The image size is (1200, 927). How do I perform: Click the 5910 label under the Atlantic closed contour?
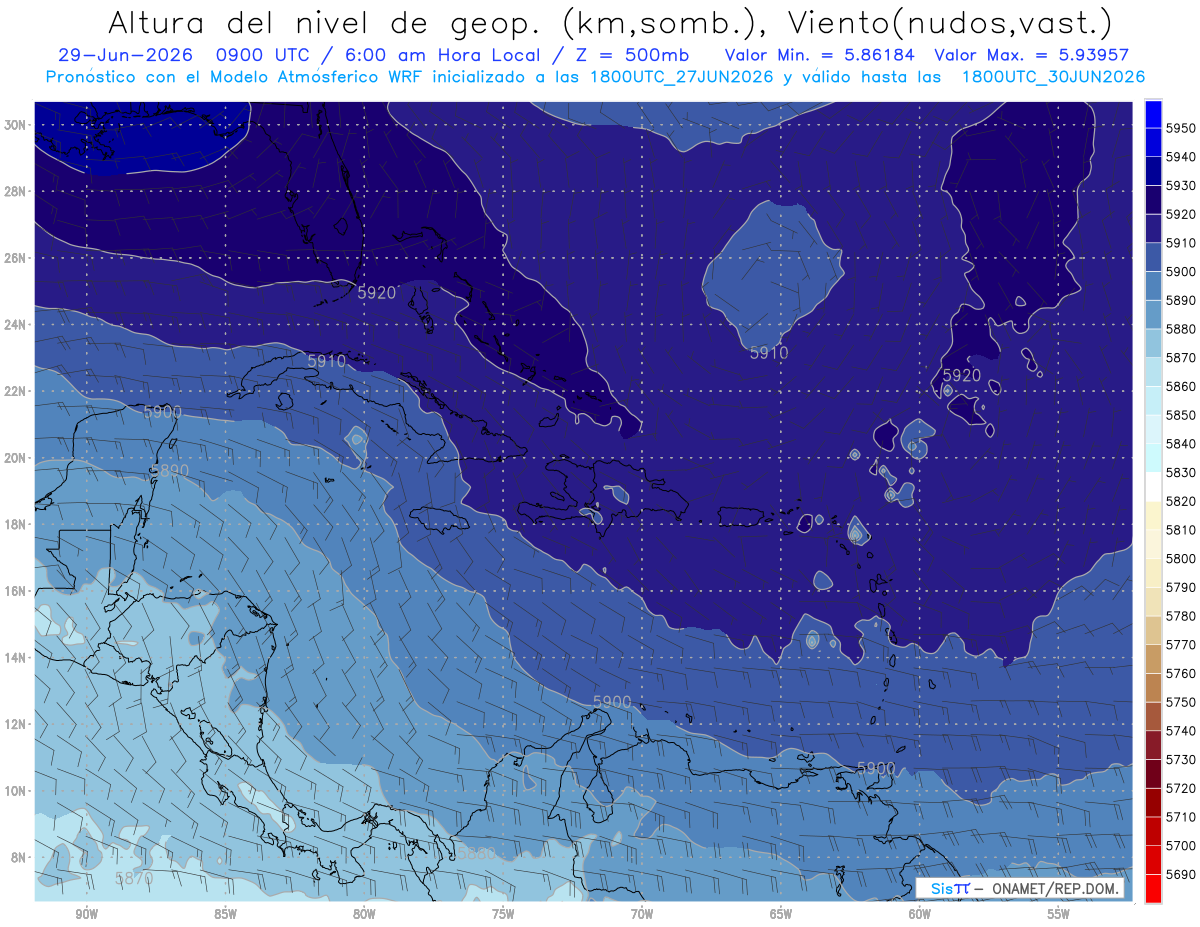coord(769,353)
